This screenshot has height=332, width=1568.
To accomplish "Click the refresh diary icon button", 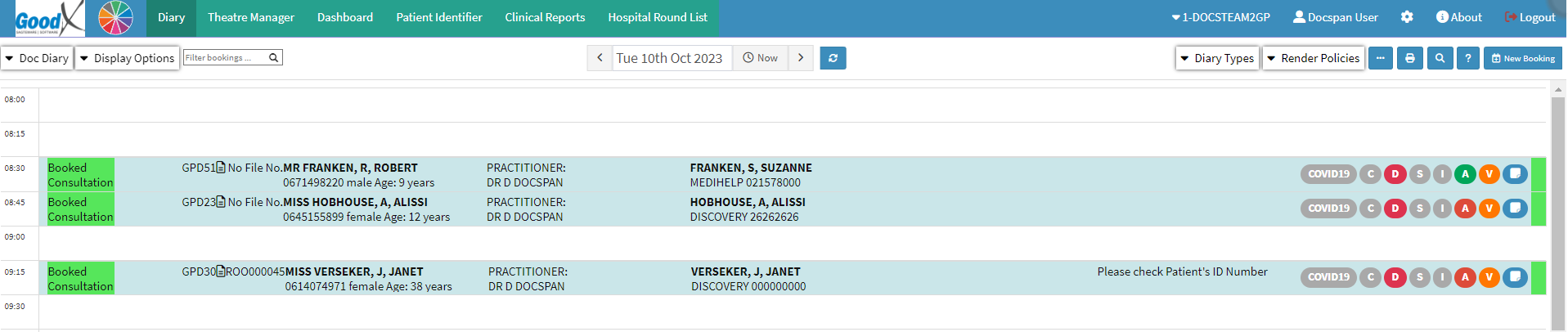I will (833, 58).
